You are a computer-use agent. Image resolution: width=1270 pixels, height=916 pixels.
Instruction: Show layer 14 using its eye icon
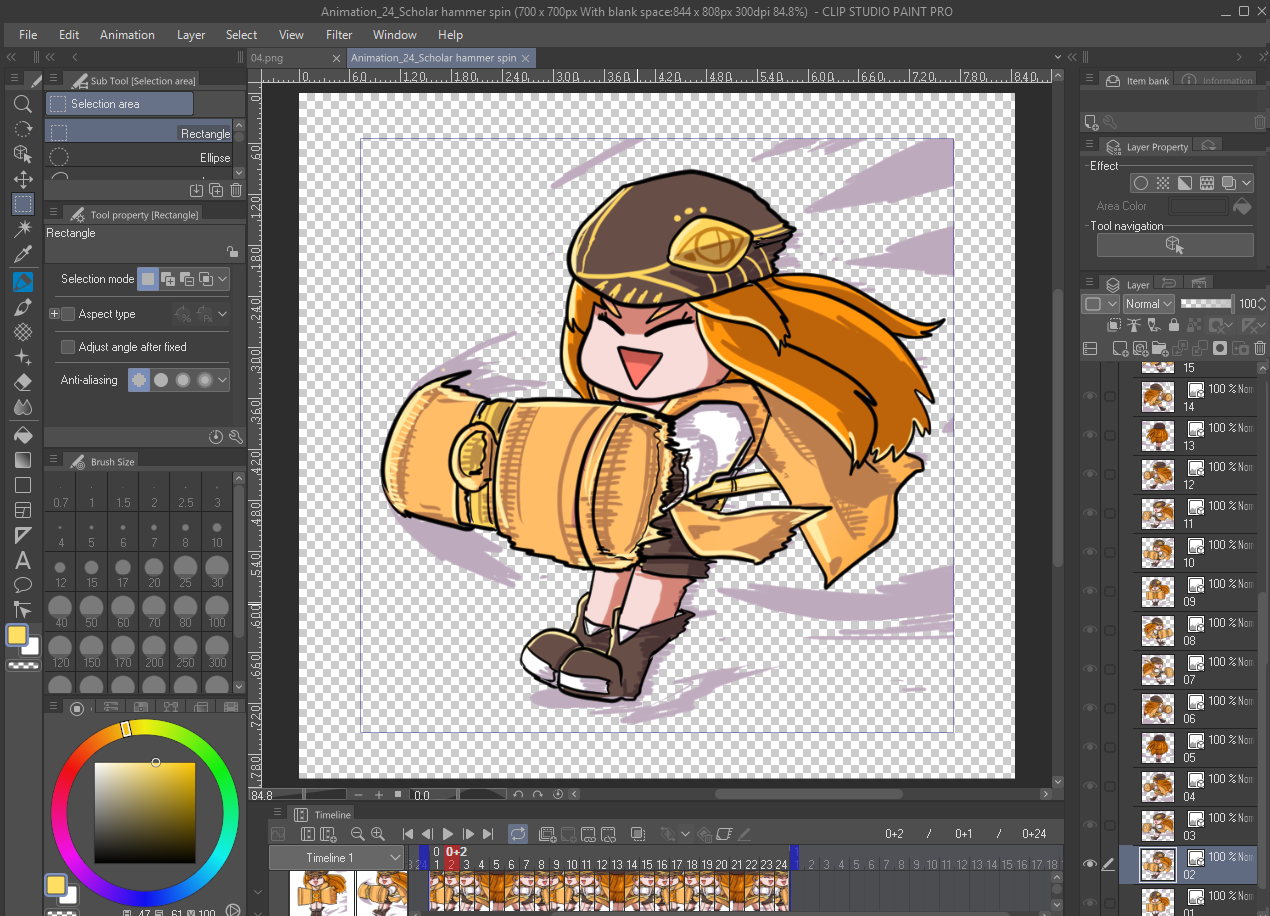pyautogui.click(x=1090, y=397)
